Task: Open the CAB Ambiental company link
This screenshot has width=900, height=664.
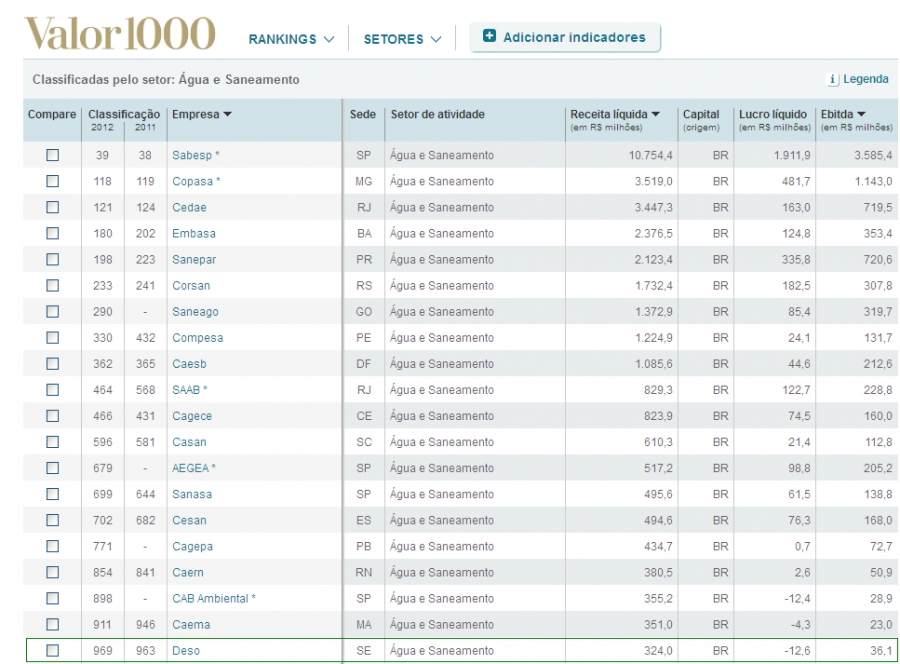Action: (x=214, y=599)
